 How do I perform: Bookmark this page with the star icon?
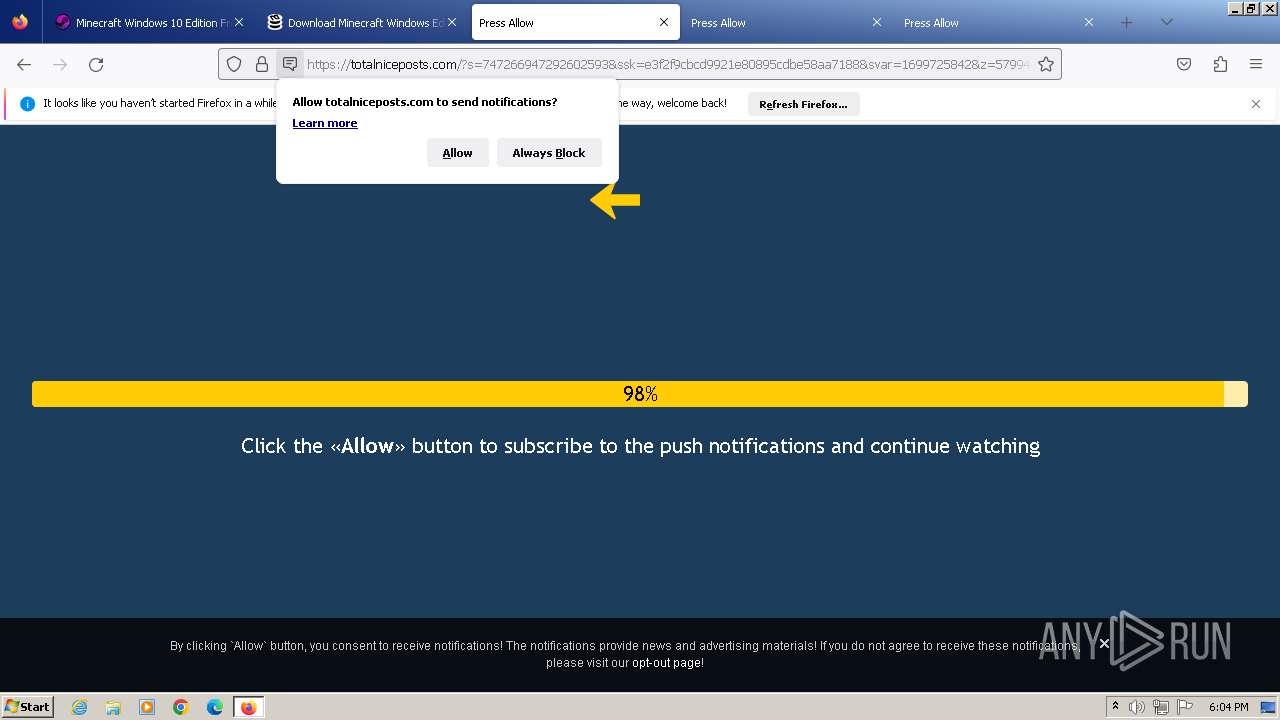[1046, 64]
